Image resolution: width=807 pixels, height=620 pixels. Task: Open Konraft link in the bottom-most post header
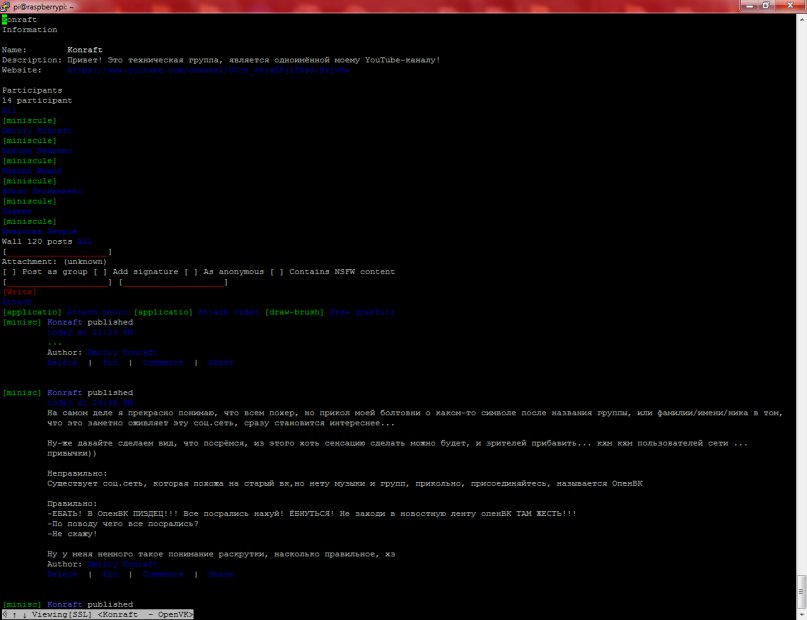[x=64, y=605]
